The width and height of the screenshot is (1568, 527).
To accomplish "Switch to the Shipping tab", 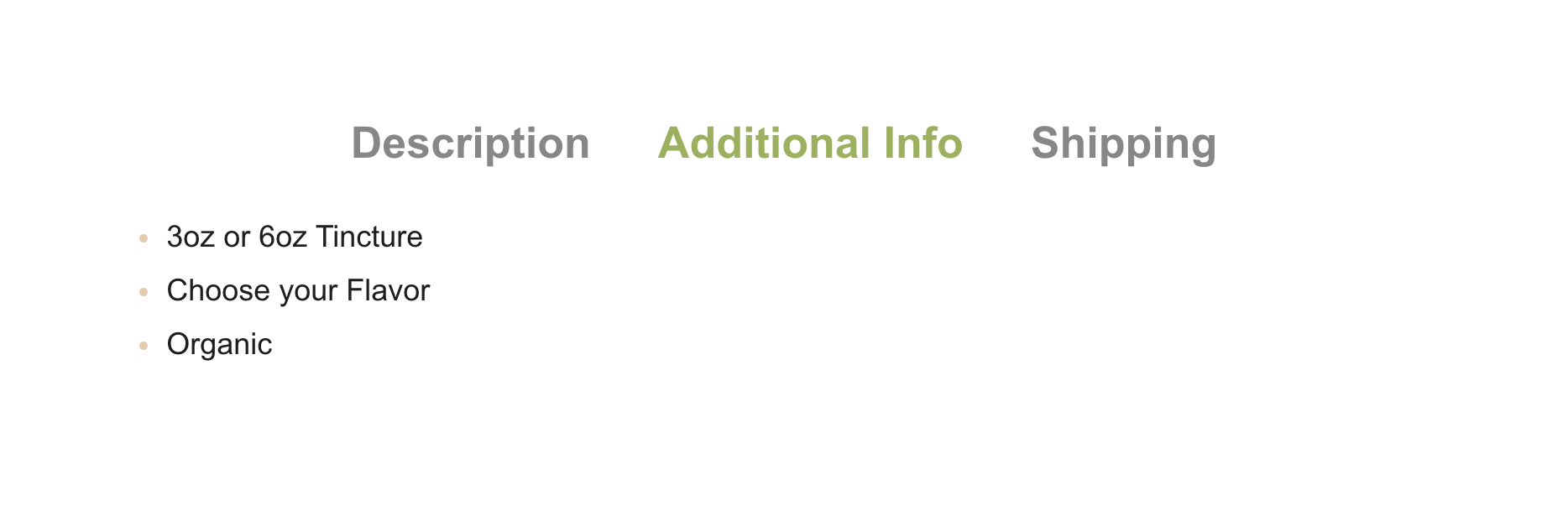I will 1123,143.
